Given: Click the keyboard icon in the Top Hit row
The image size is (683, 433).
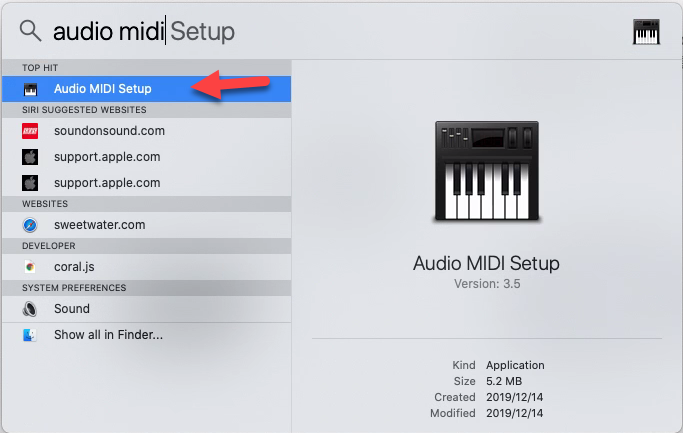Looking at the screenshot, I should [x=30, y=89].
